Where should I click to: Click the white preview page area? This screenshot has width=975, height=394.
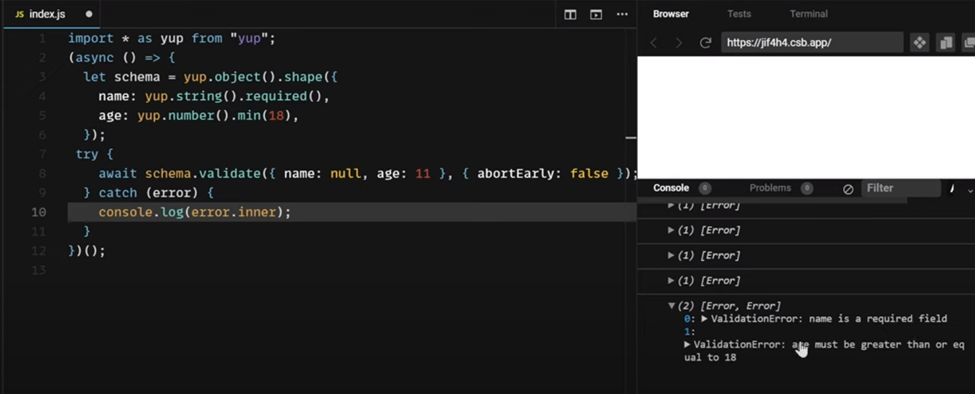click(x=806, y=117)
